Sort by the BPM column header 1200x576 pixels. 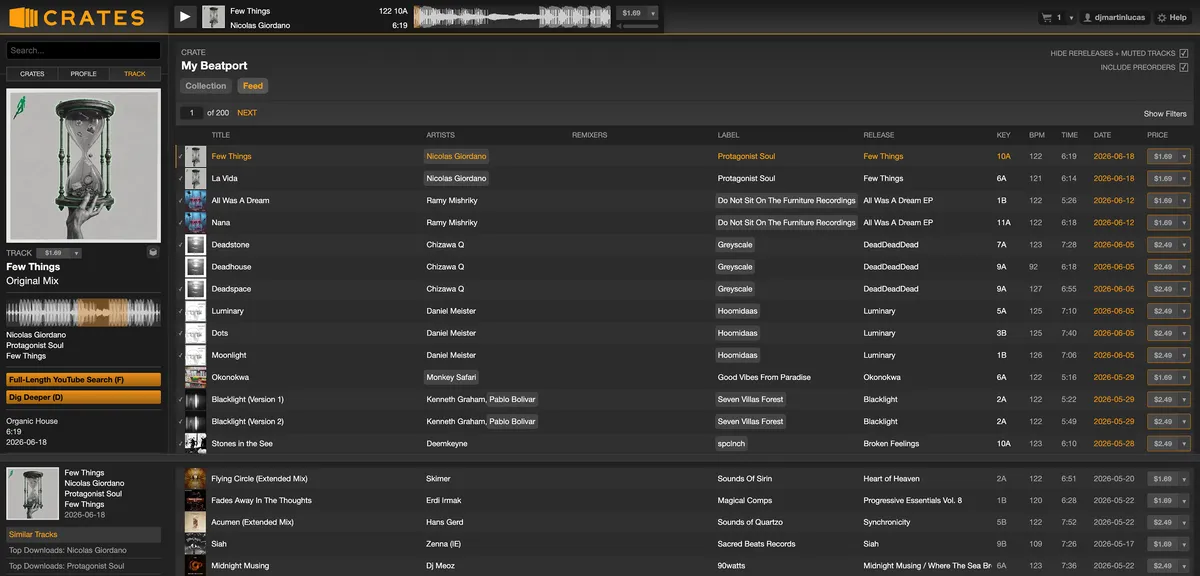pyautogui.click(x=1037, y=135)
